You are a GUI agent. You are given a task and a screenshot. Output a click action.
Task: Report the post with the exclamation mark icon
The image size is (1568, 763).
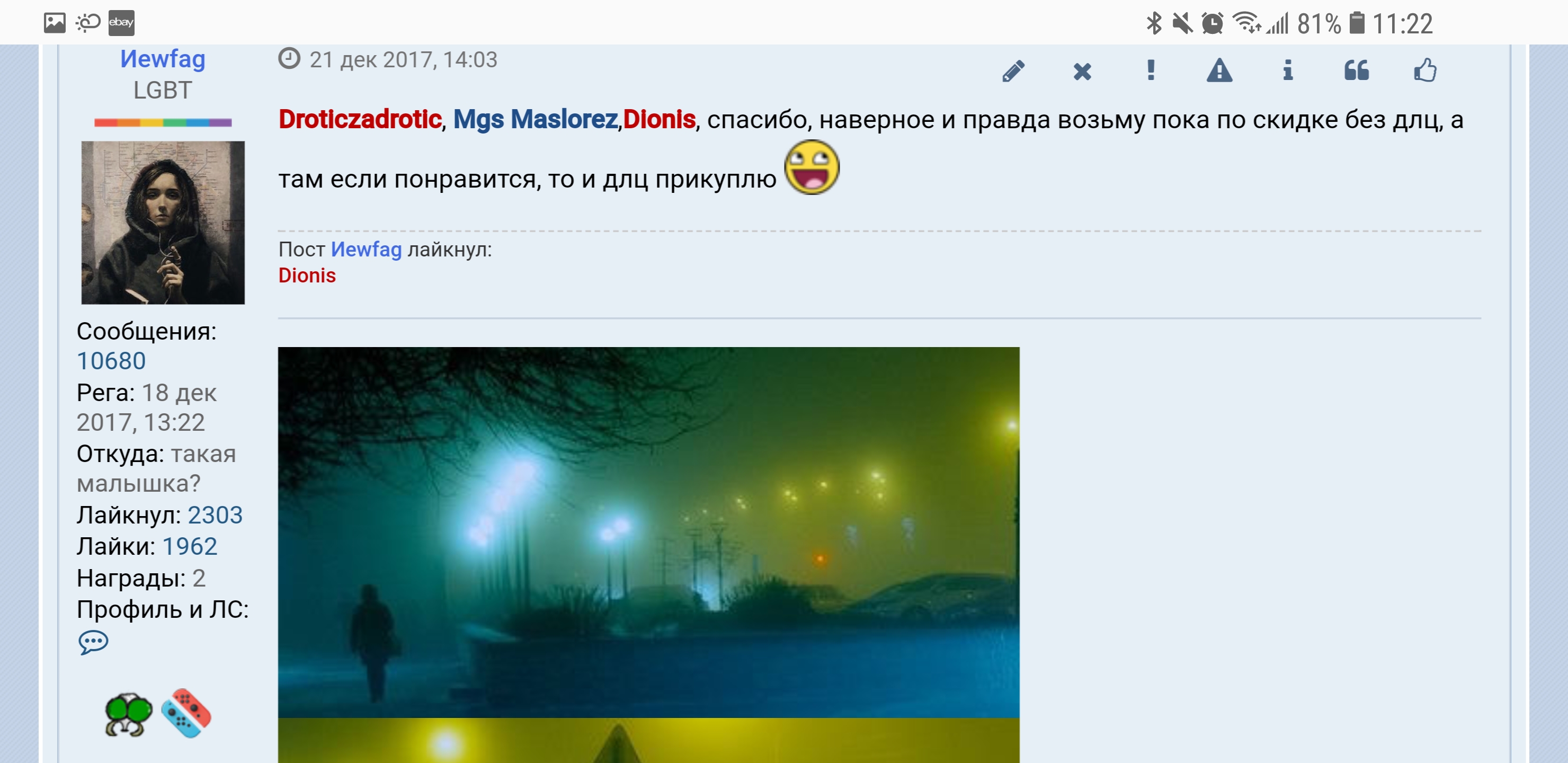pos(1151,70)
